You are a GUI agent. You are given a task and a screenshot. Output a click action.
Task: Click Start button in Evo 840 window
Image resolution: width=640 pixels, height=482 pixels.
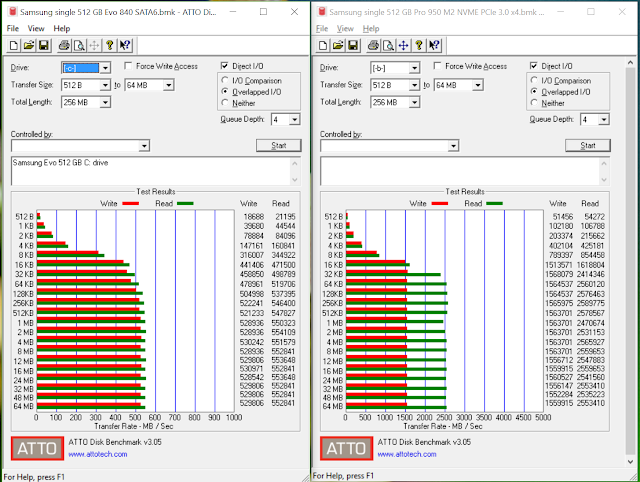coord(279,145)
